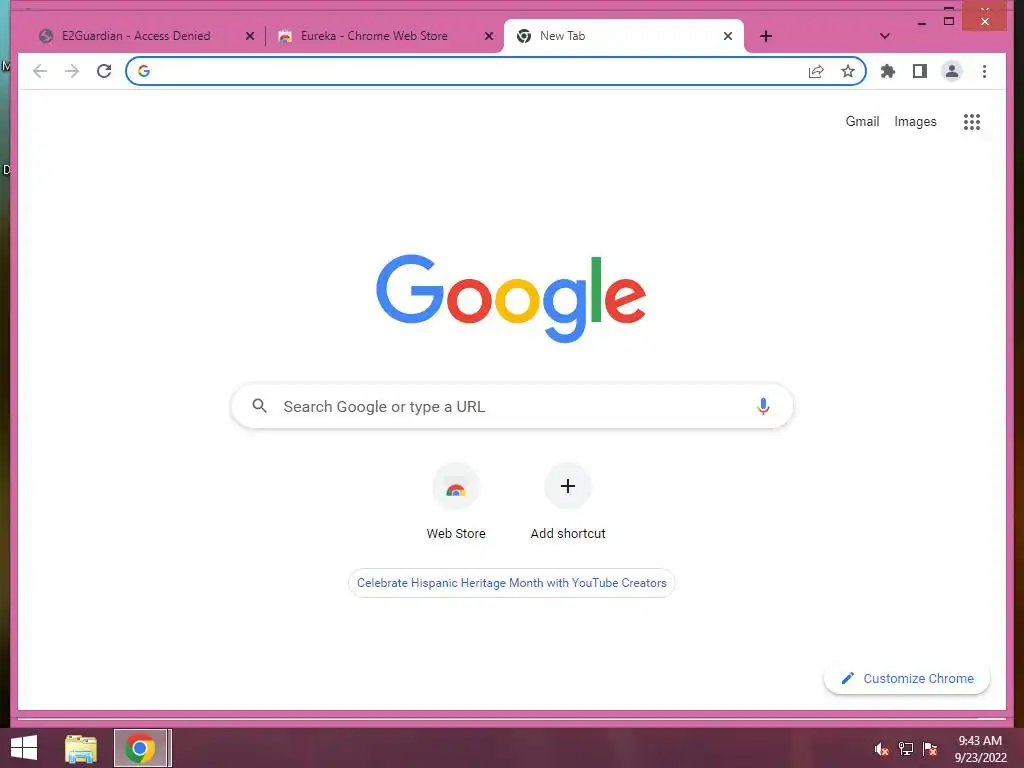The image size is (1024, 768).
Task: Click Customize Chrome button
Action: coord(906,679)
